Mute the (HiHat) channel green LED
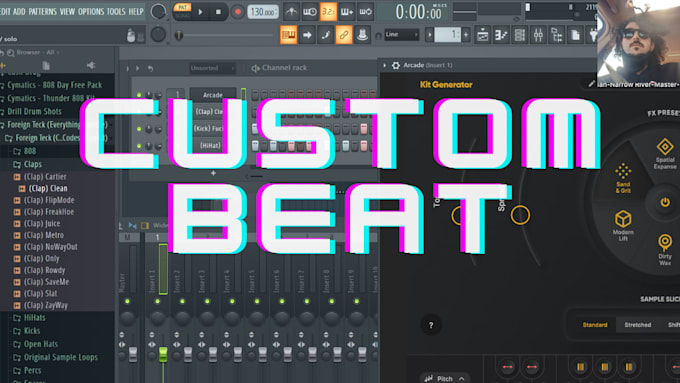Viewport: 680px width, 383px height. click(139, 146)
